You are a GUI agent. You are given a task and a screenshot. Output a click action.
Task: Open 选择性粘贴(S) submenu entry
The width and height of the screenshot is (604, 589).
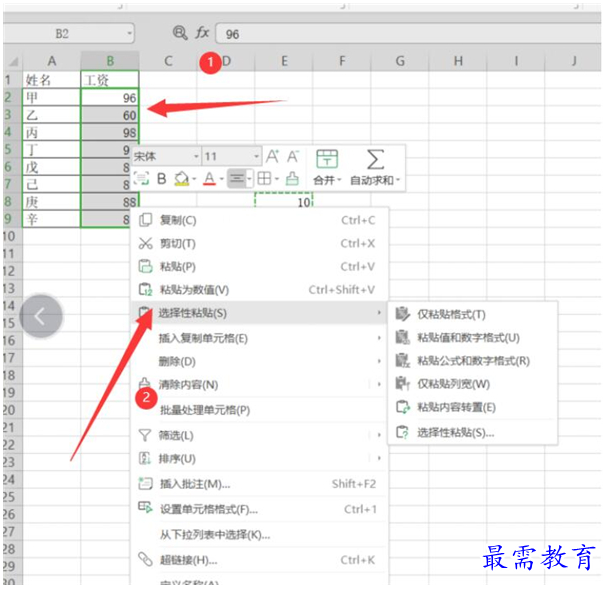tap(259, 313)
